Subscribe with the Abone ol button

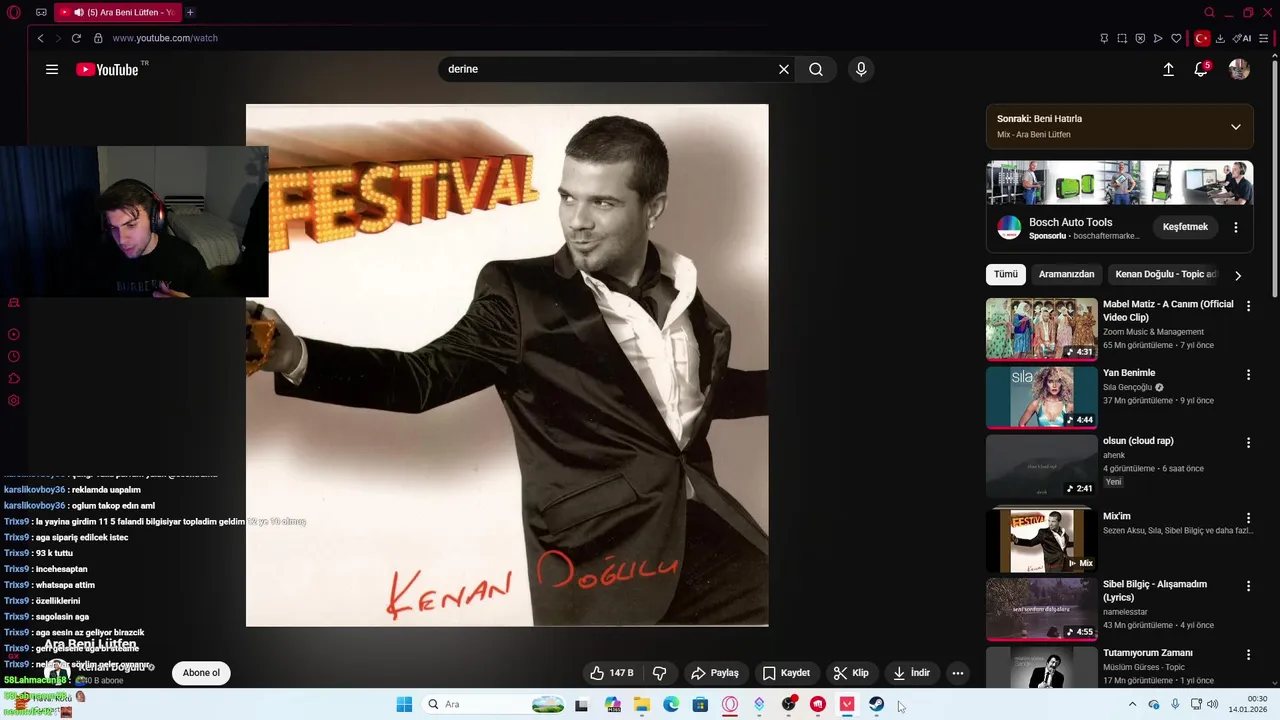[x=201, y=673]
